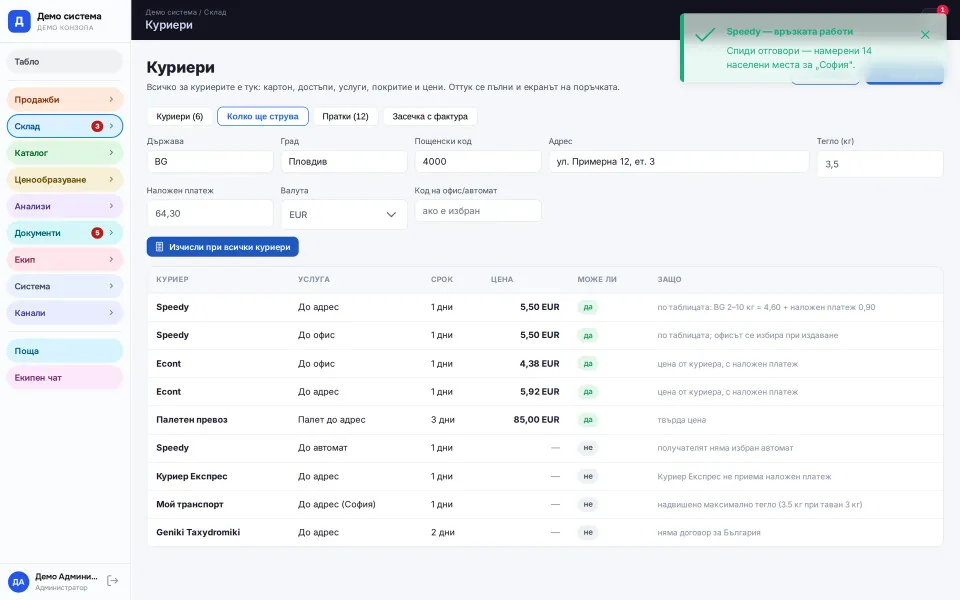This screenshot has width=960, height=600.
Task: Open Екипен чат in the sidebar
Action: (65, 378)
